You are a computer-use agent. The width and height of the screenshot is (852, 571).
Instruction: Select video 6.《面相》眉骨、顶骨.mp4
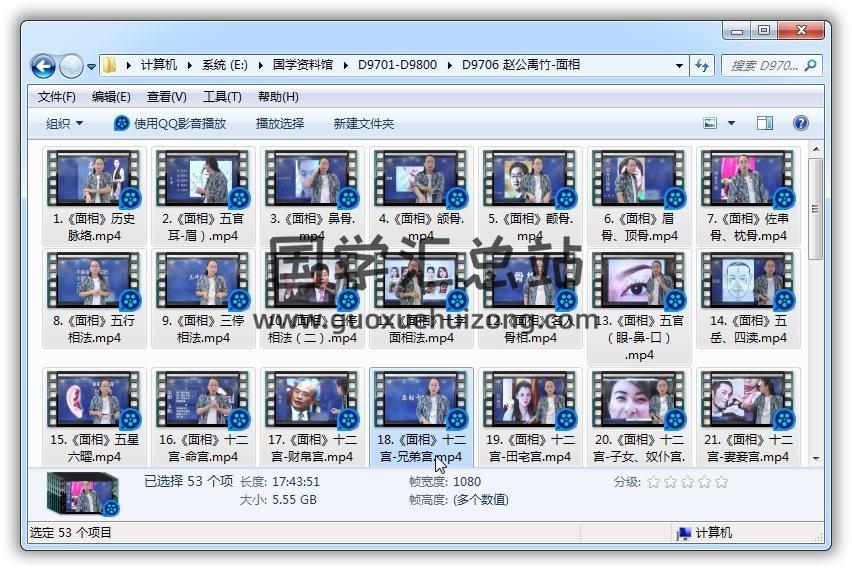[640, 197]
